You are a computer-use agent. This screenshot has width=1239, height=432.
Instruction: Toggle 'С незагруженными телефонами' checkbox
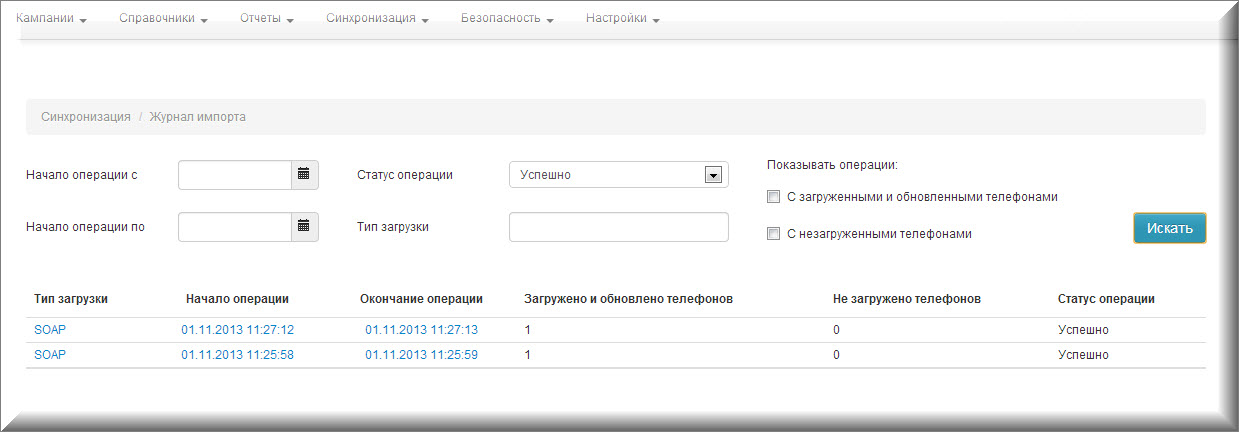click(x=773, y=234)
